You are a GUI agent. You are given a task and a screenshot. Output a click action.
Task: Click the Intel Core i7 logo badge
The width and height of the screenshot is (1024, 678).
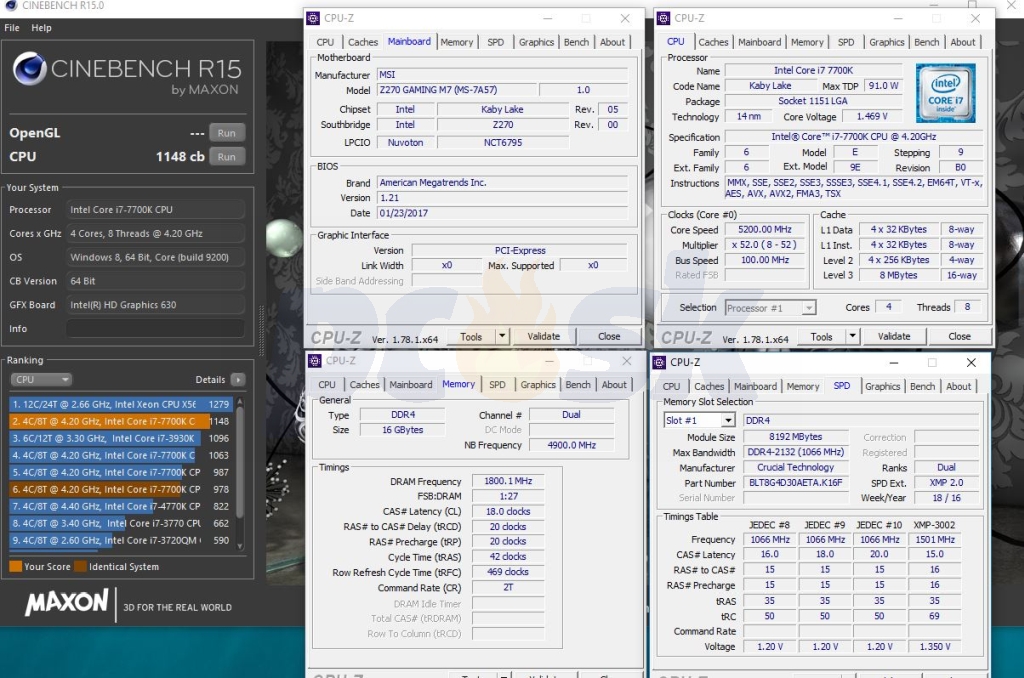[946, 93]
